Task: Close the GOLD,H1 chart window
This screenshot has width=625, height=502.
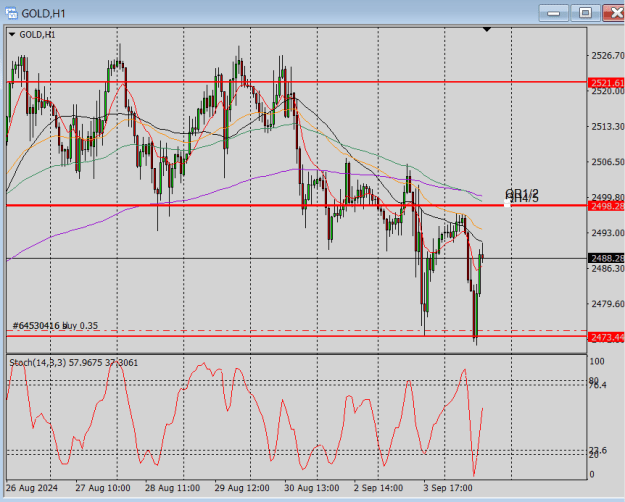Action: coord(614,13)
